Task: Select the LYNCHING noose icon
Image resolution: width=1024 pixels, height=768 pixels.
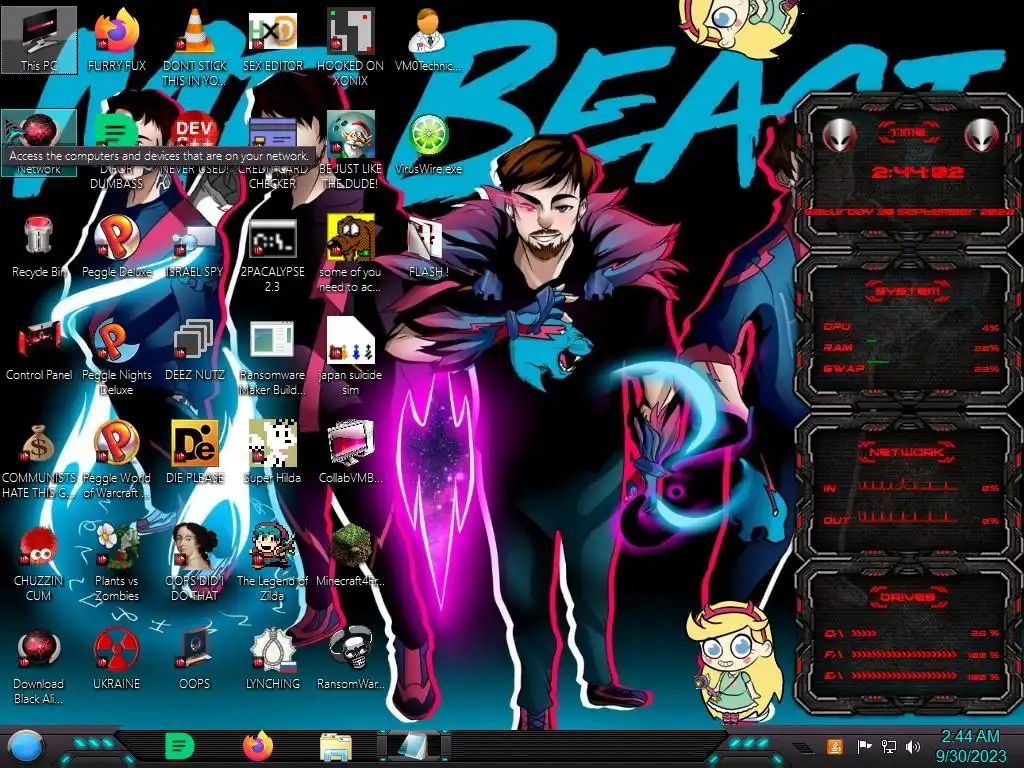Action: pyautogui.click(x=272, y=658)
